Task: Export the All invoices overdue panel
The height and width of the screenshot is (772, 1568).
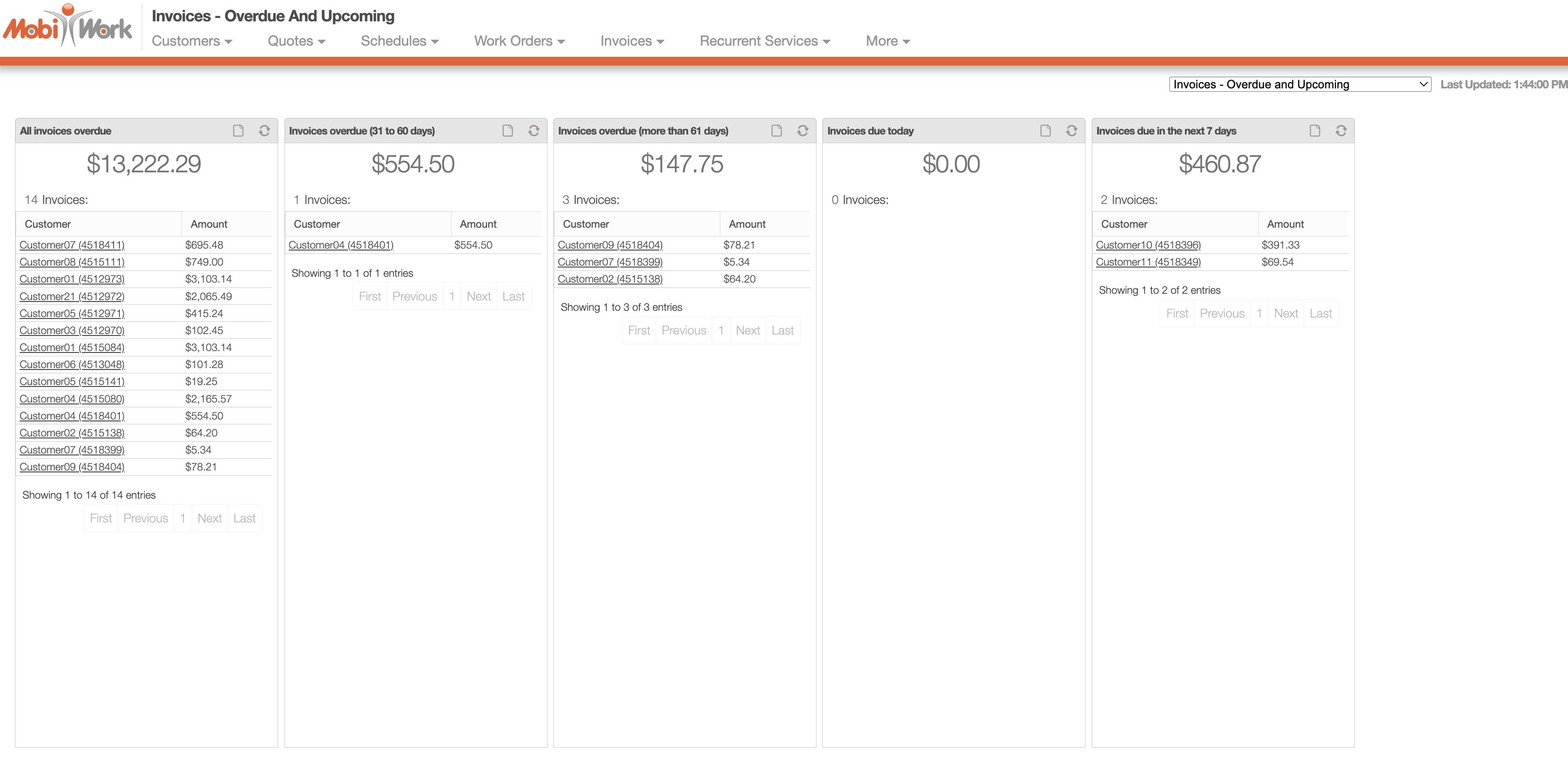Action: [x=238, y=131]
